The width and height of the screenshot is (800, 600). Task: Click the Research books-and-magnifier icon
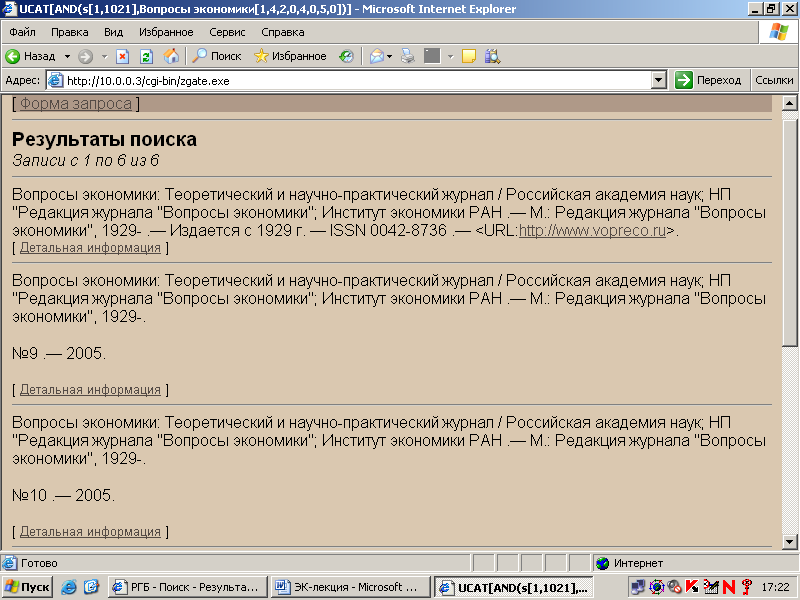pos(493,56)
